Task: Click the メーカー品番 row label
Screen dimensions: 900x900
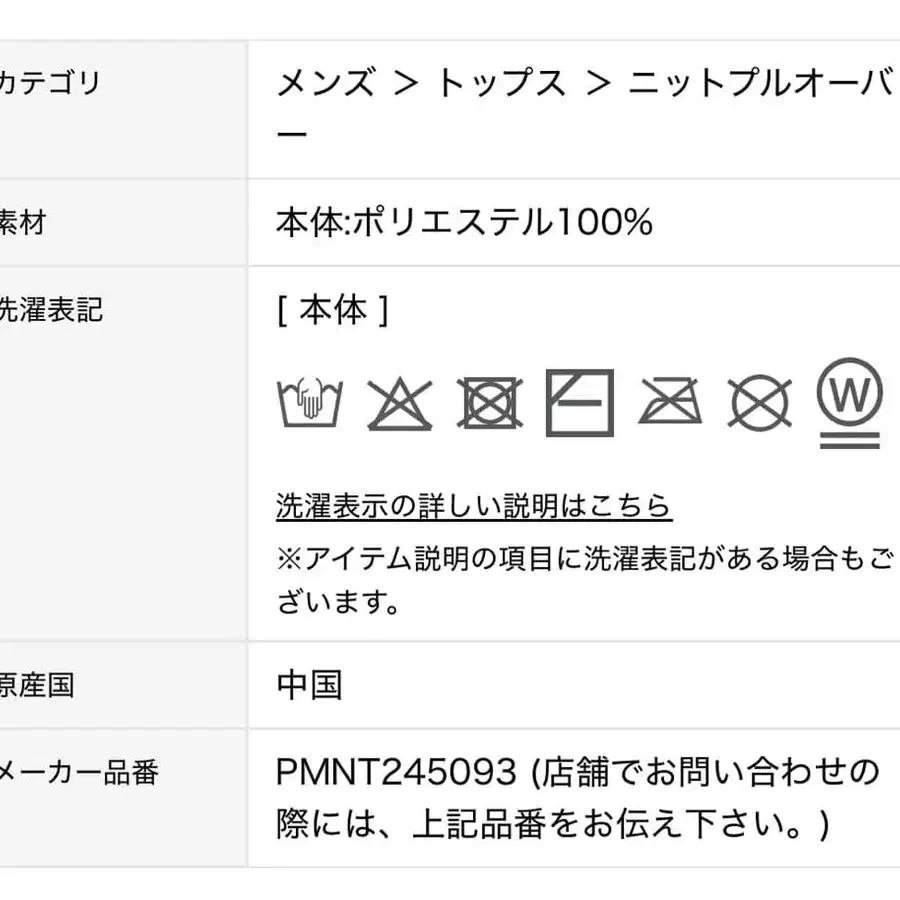Action: (79, 772)
